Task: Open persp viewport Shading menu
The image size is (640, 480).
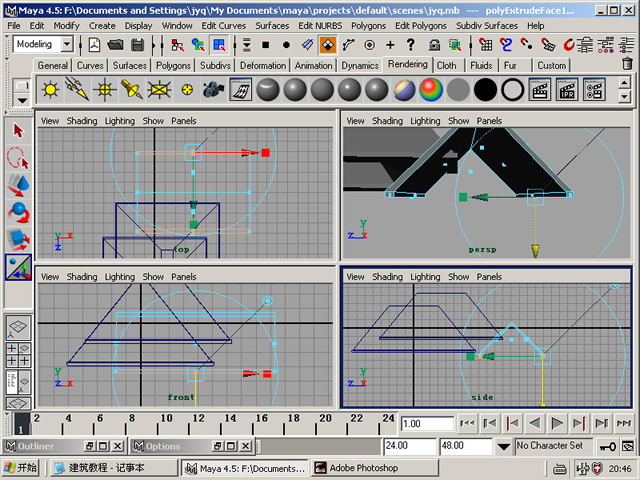Action: (387, 121)
